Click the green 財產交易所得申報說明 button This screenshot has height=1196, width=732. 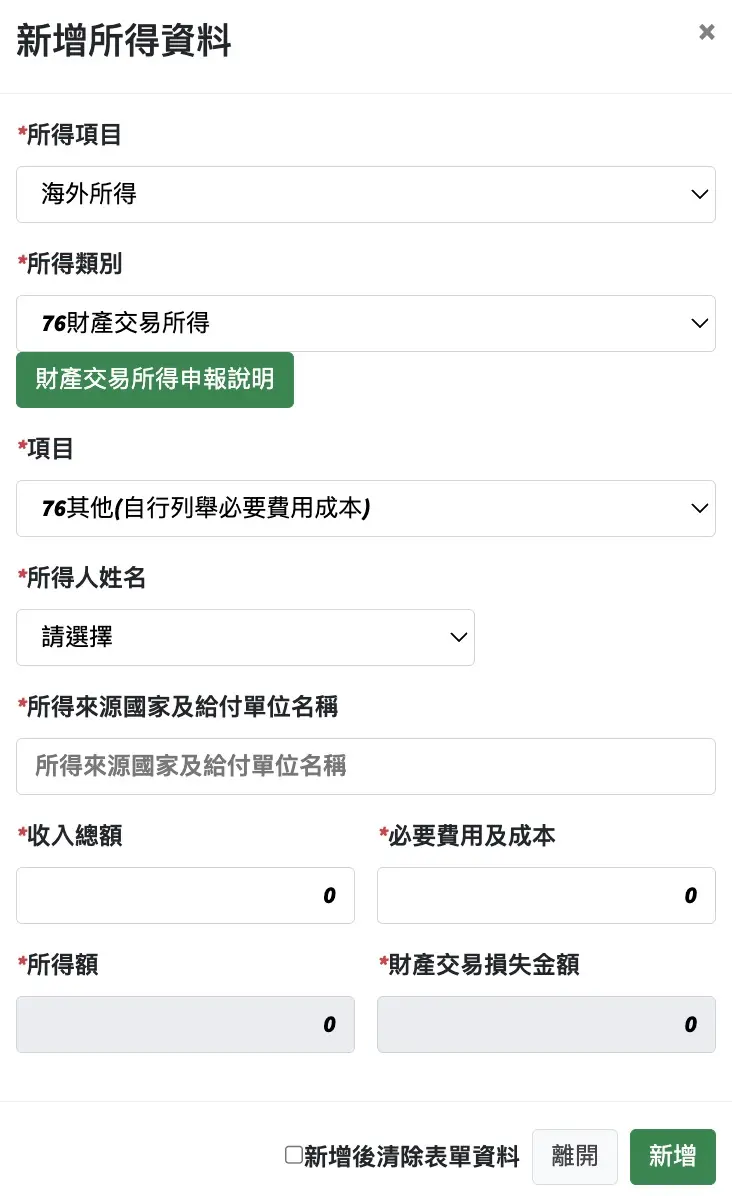(155, 380)
